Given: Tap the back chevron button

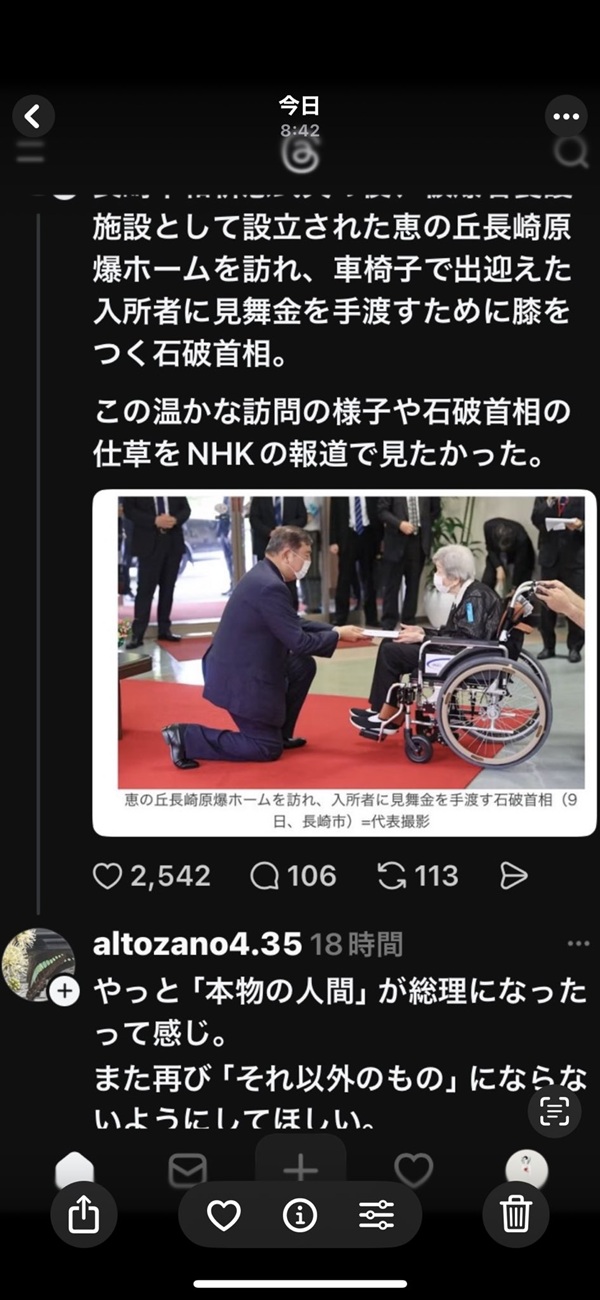Looking at the screenshot, I should 33,117.
